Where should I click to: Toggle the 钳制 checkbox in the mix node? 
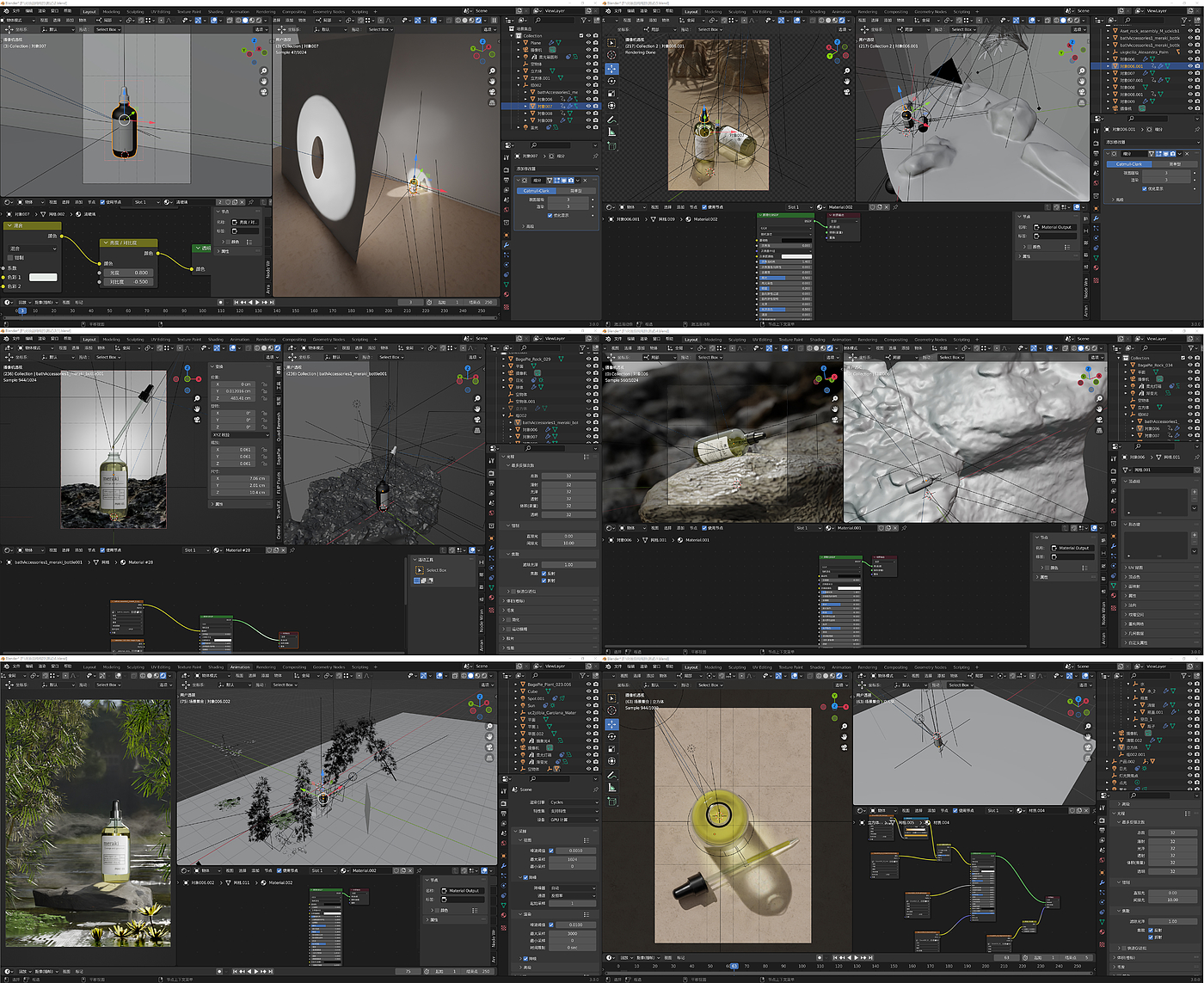[10, 257]
